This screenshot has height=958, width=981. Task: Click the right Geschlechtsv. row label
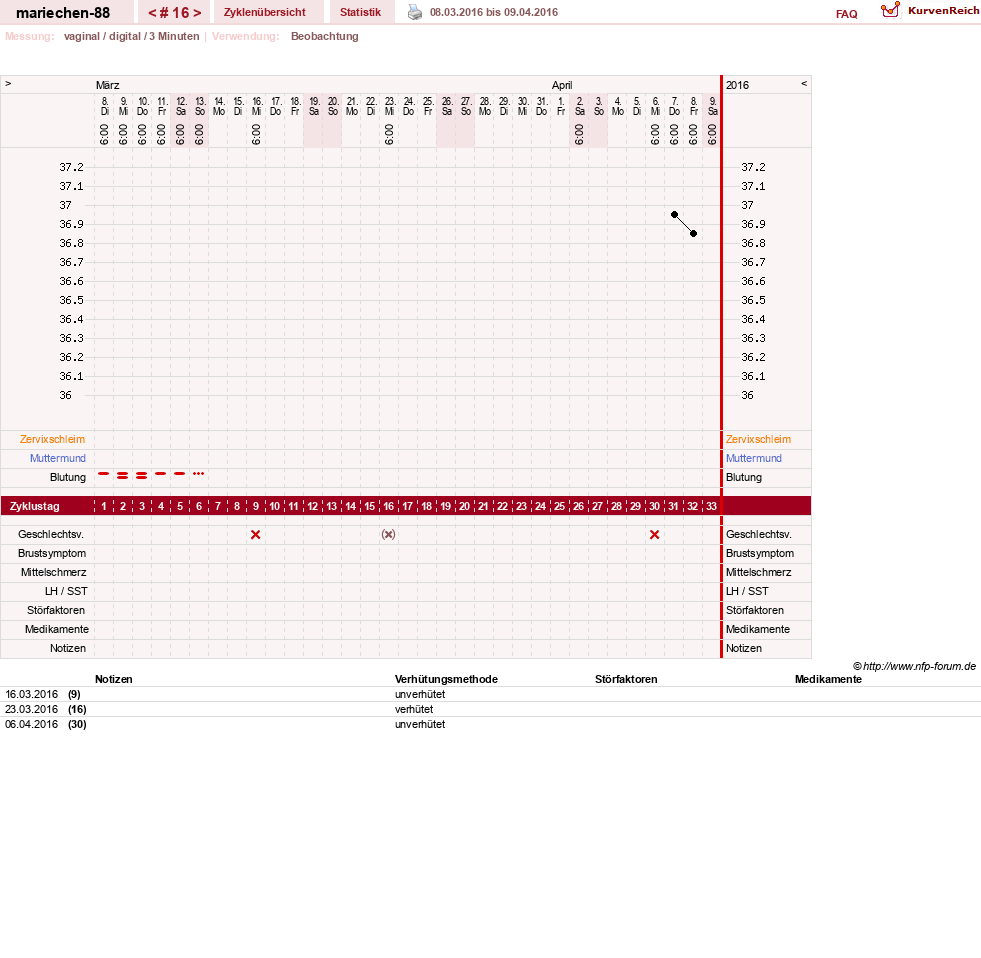pyautogui.click(x=759, y=534)
